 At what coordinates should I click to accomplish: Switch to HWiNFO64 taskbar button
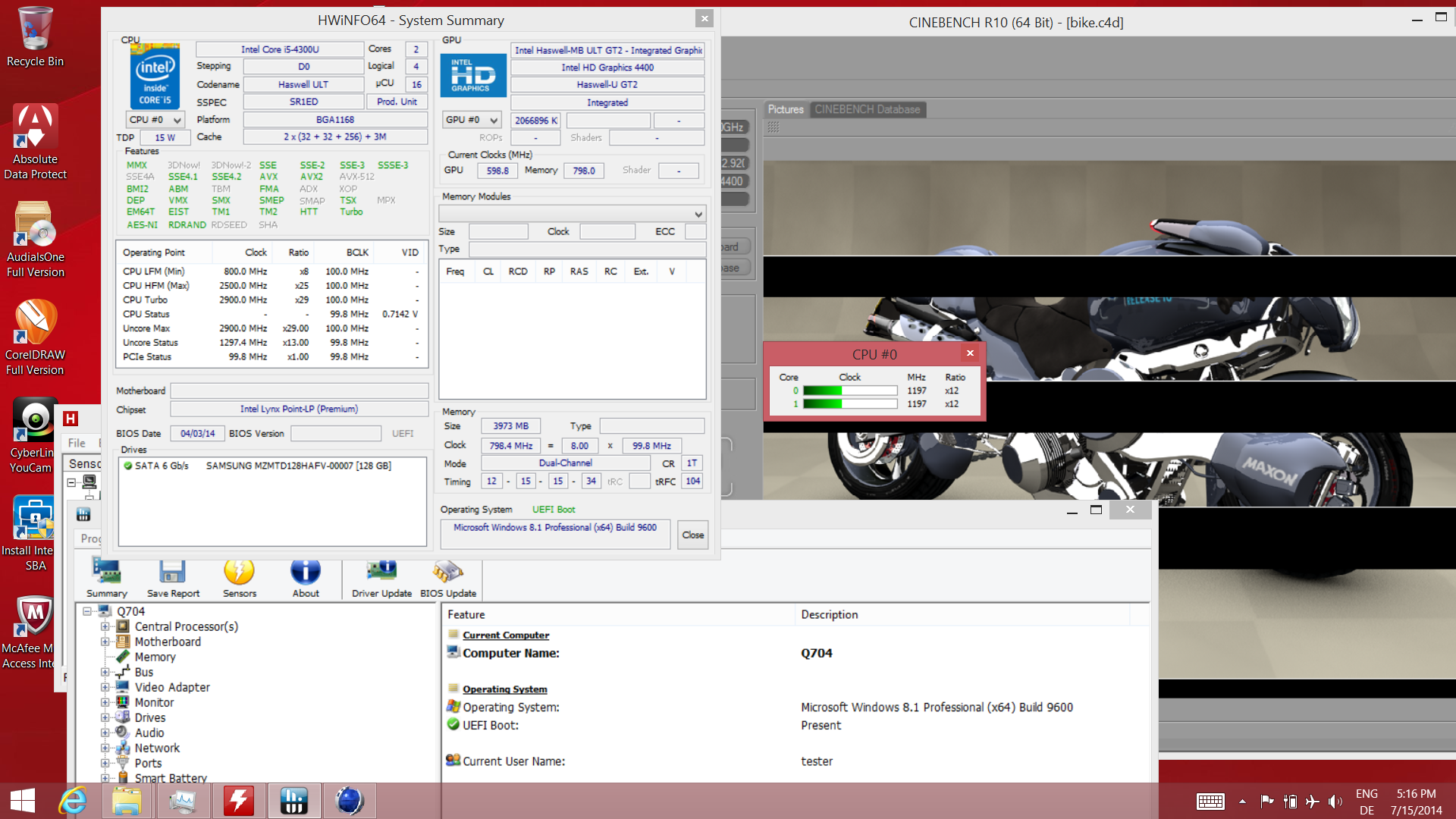click(x=293, y=801)
